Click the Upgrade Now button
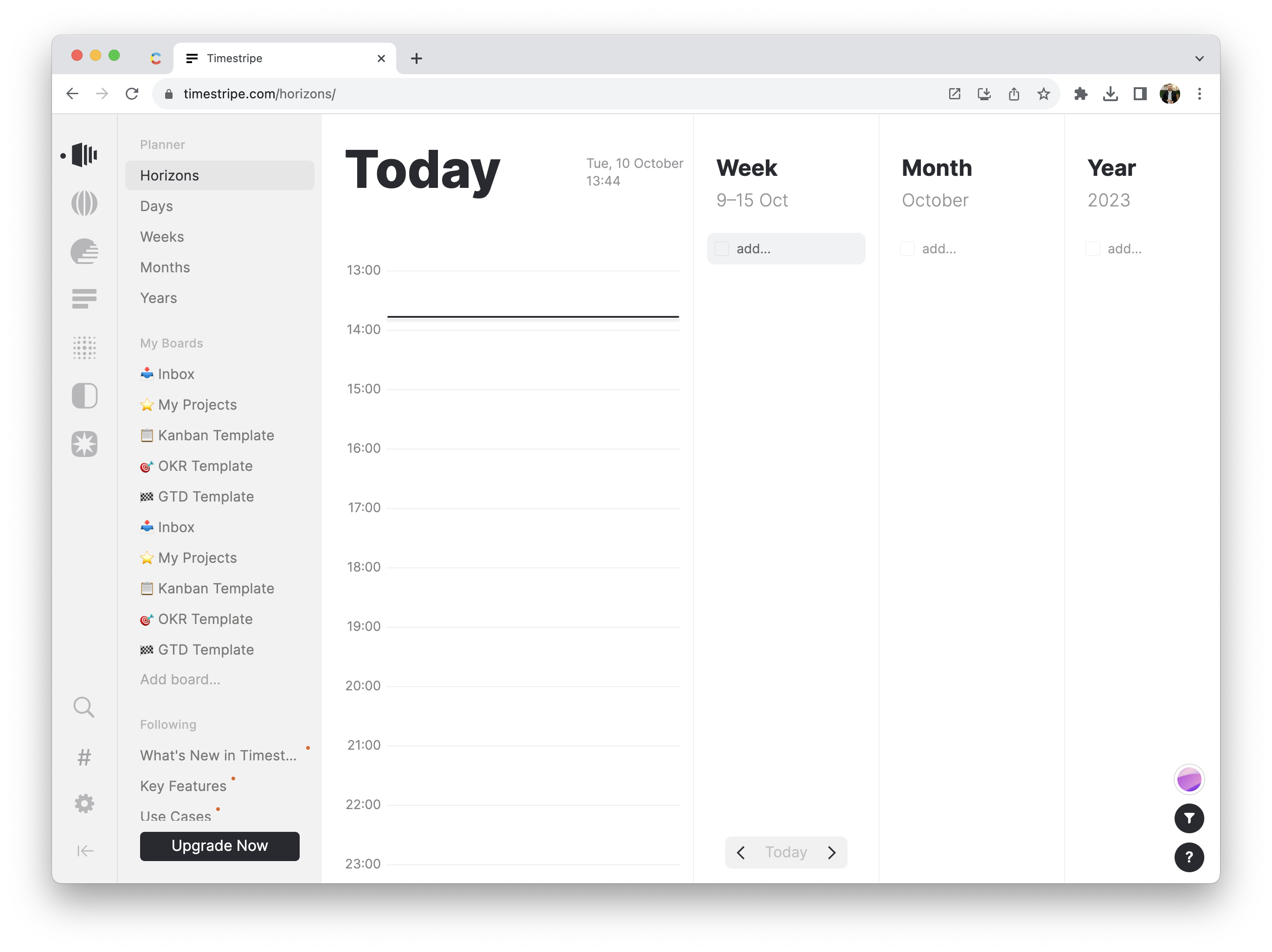1272x952 pixels. coord(219,845)
